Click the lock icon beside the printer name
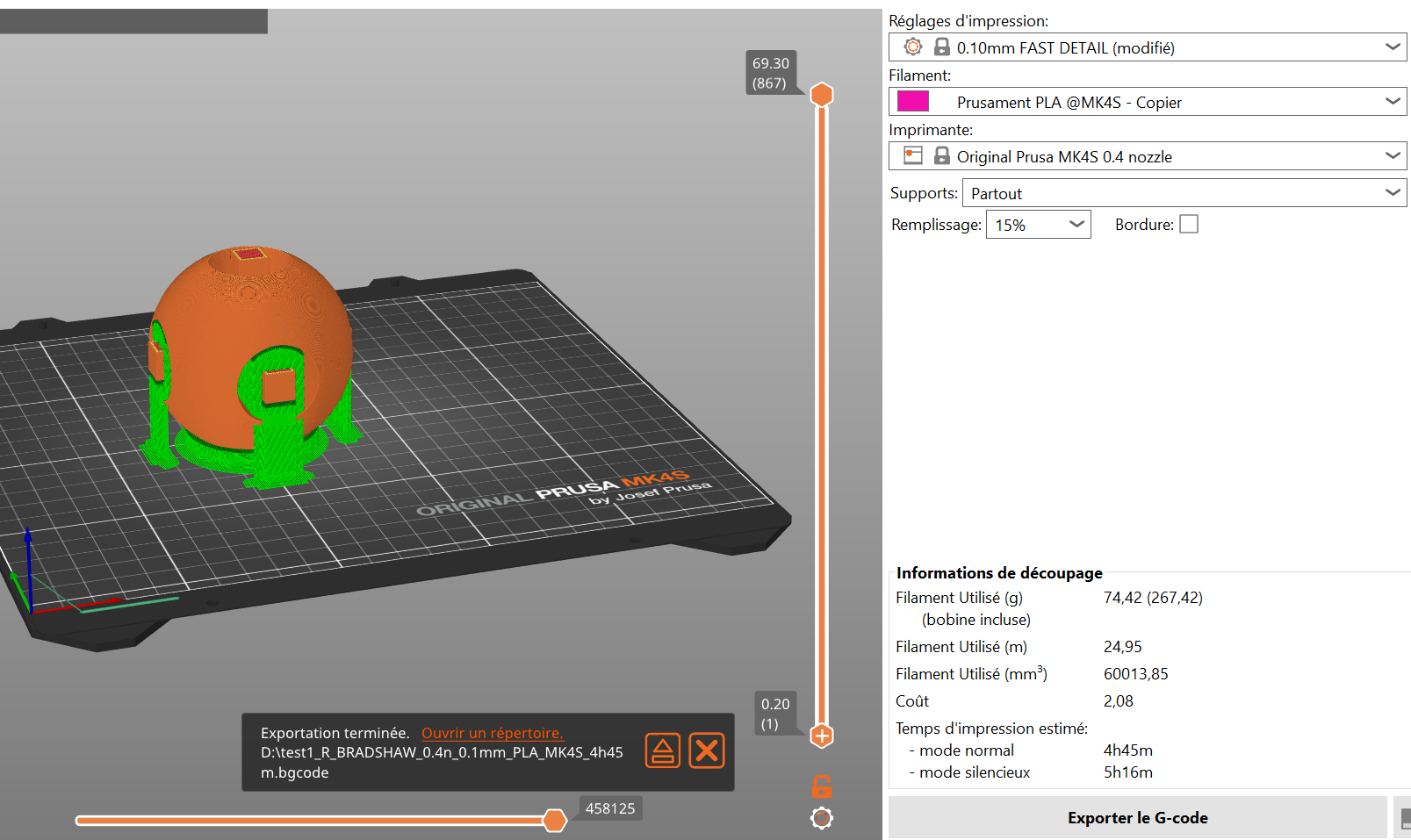This screenshot has height=840, width=1411. 941,156
